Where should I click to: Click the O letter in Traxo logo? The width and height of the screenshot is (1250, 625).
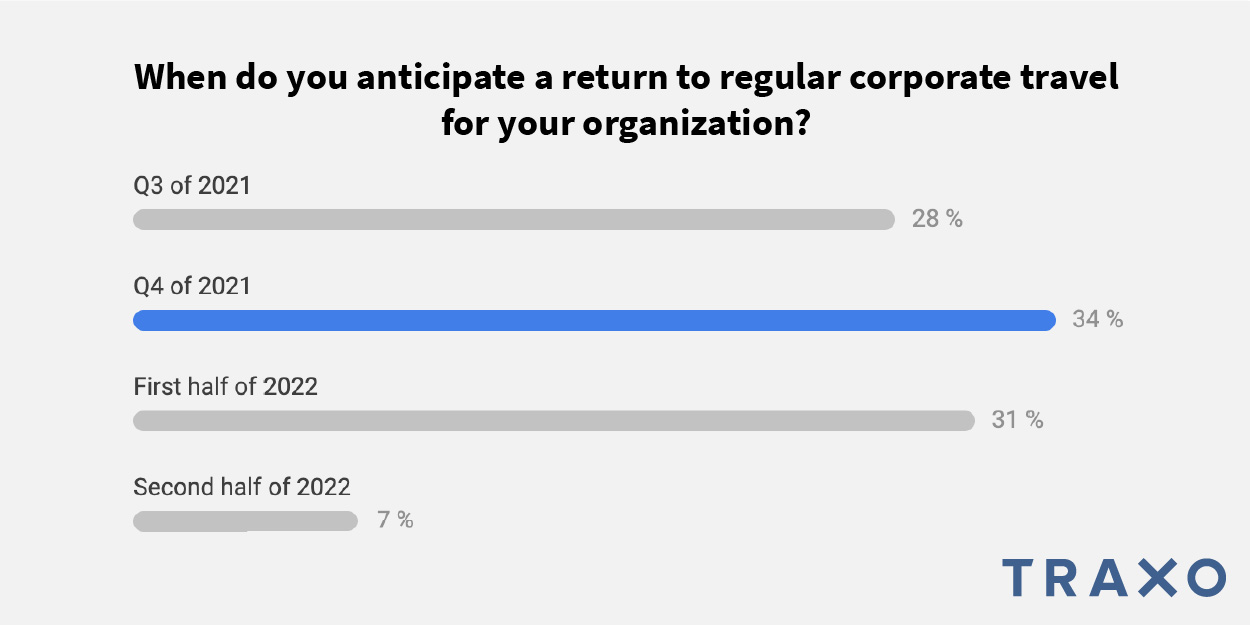pos(1206,578)
